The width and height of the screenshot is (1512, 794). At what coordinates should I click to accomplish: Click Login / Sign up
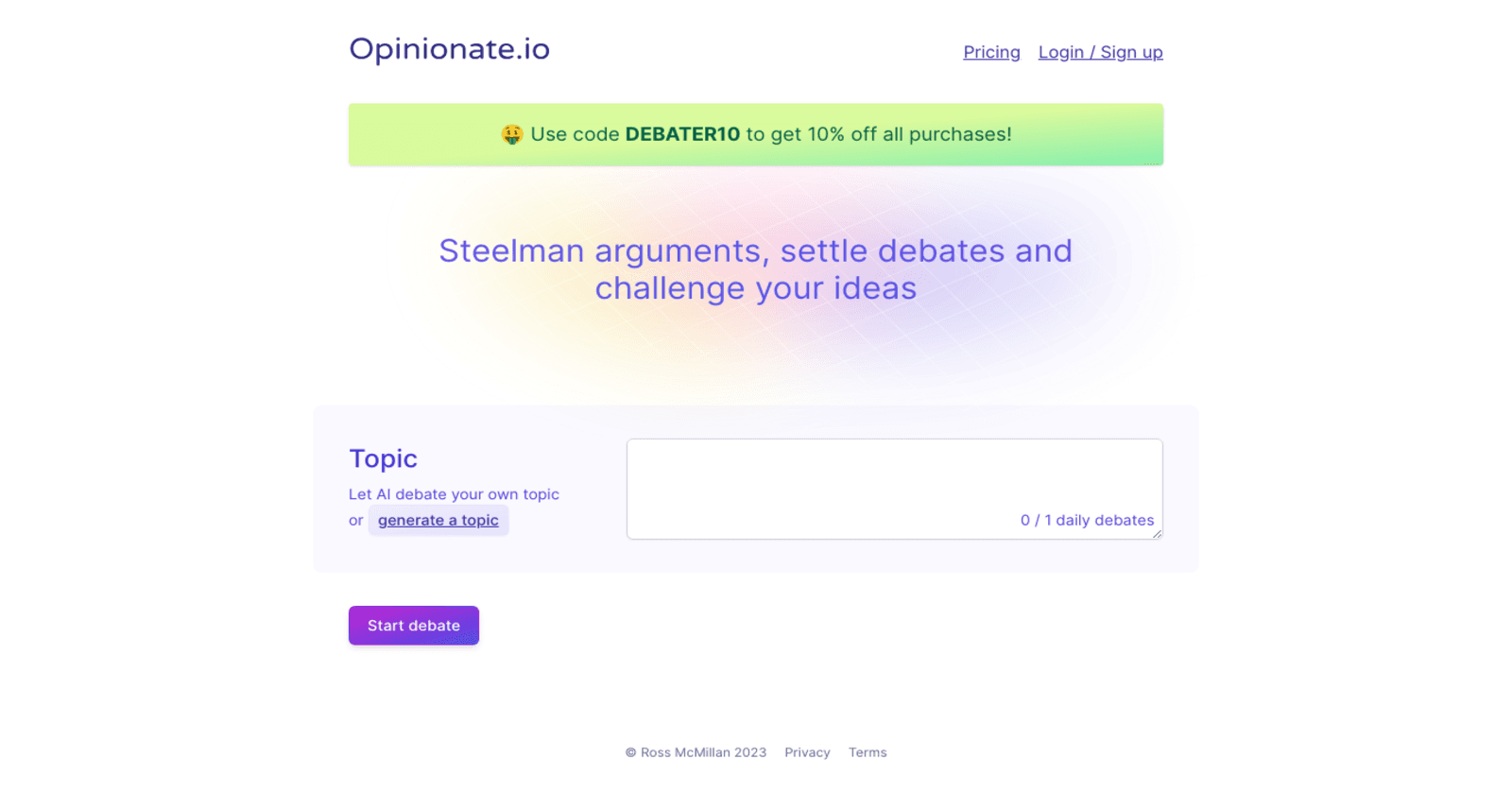click(x=1099, y=52)
